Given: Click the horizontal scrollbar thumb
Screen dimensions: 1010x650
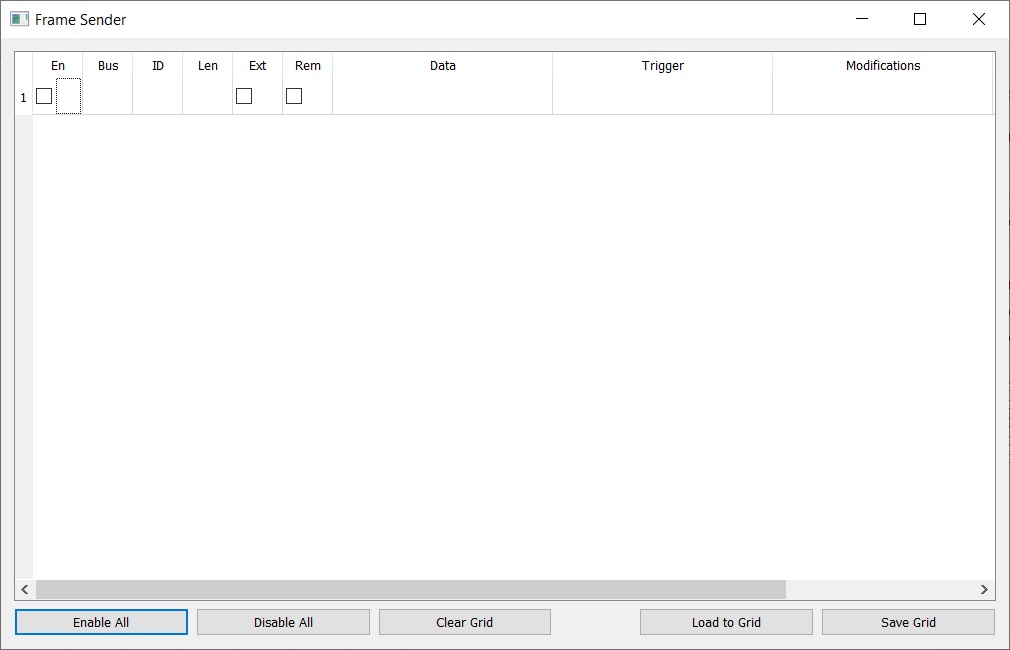Looking at the screenshot, I should tap(410, 590).
